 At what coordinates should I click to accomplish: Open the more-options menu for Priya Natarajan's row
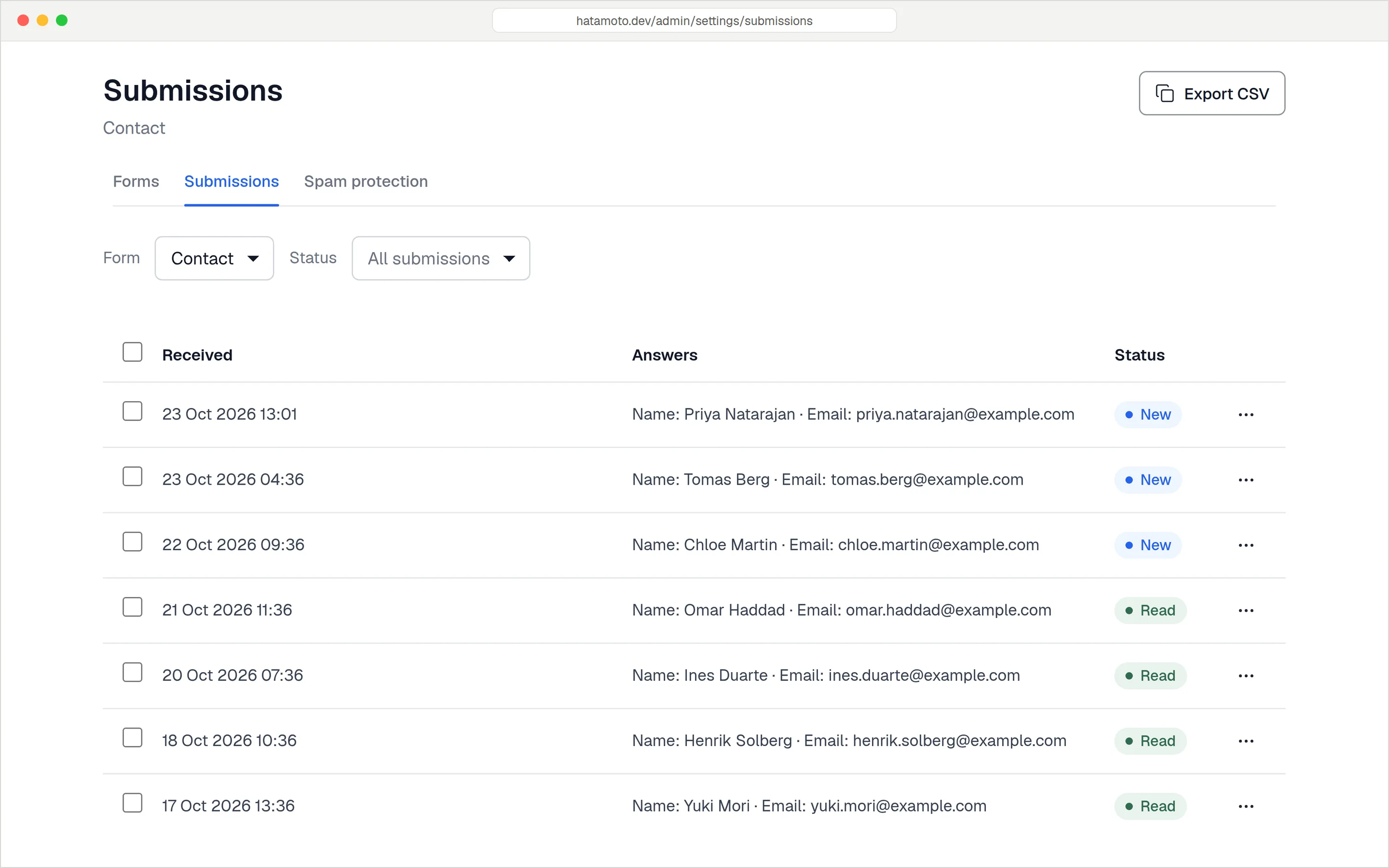(x=1245, y=415)
